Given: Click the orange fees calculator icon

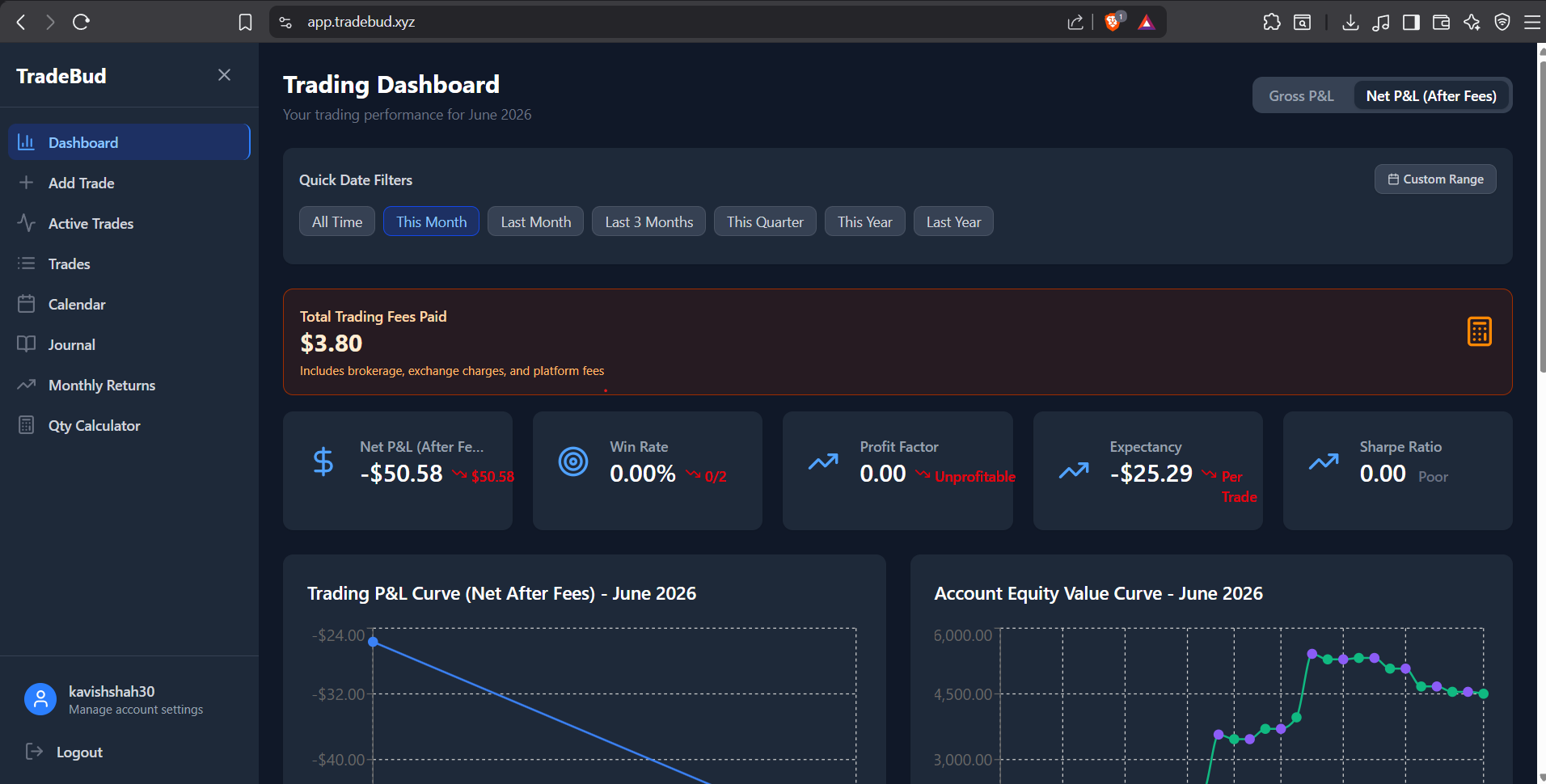Looking at the screenshot, I should [x=1480, y=331].
